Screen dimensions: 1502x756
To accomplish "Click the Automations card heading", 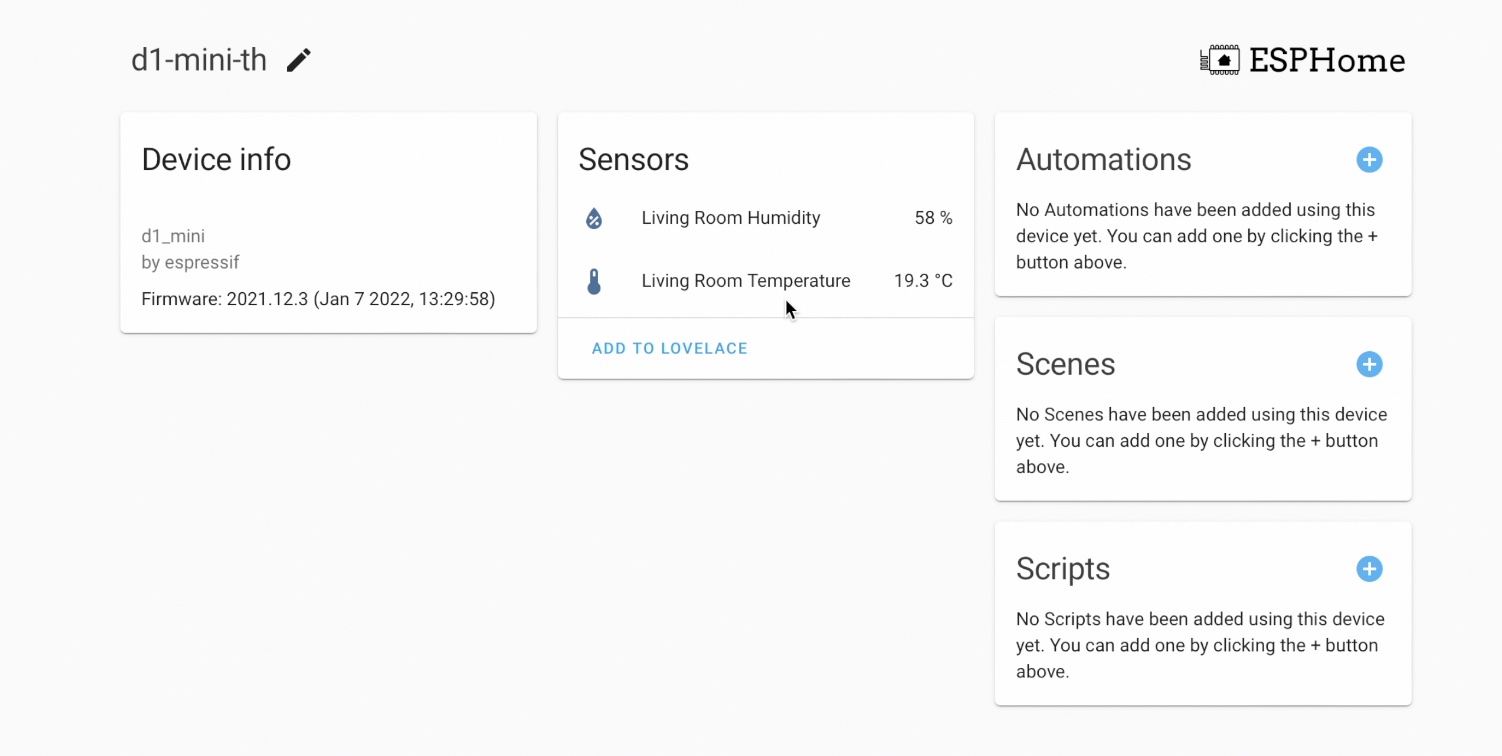I will [x=1104, y=160].
